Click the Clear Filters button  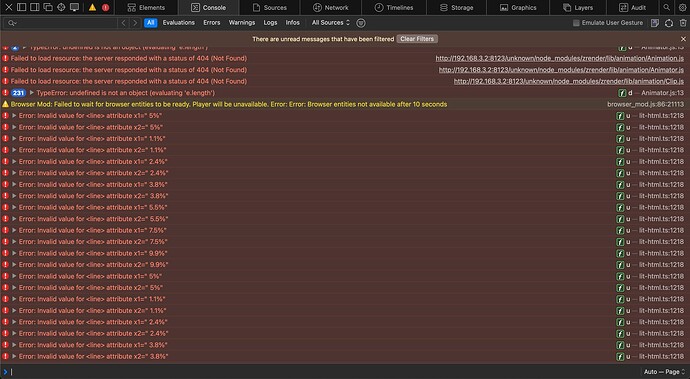point(417,39)
